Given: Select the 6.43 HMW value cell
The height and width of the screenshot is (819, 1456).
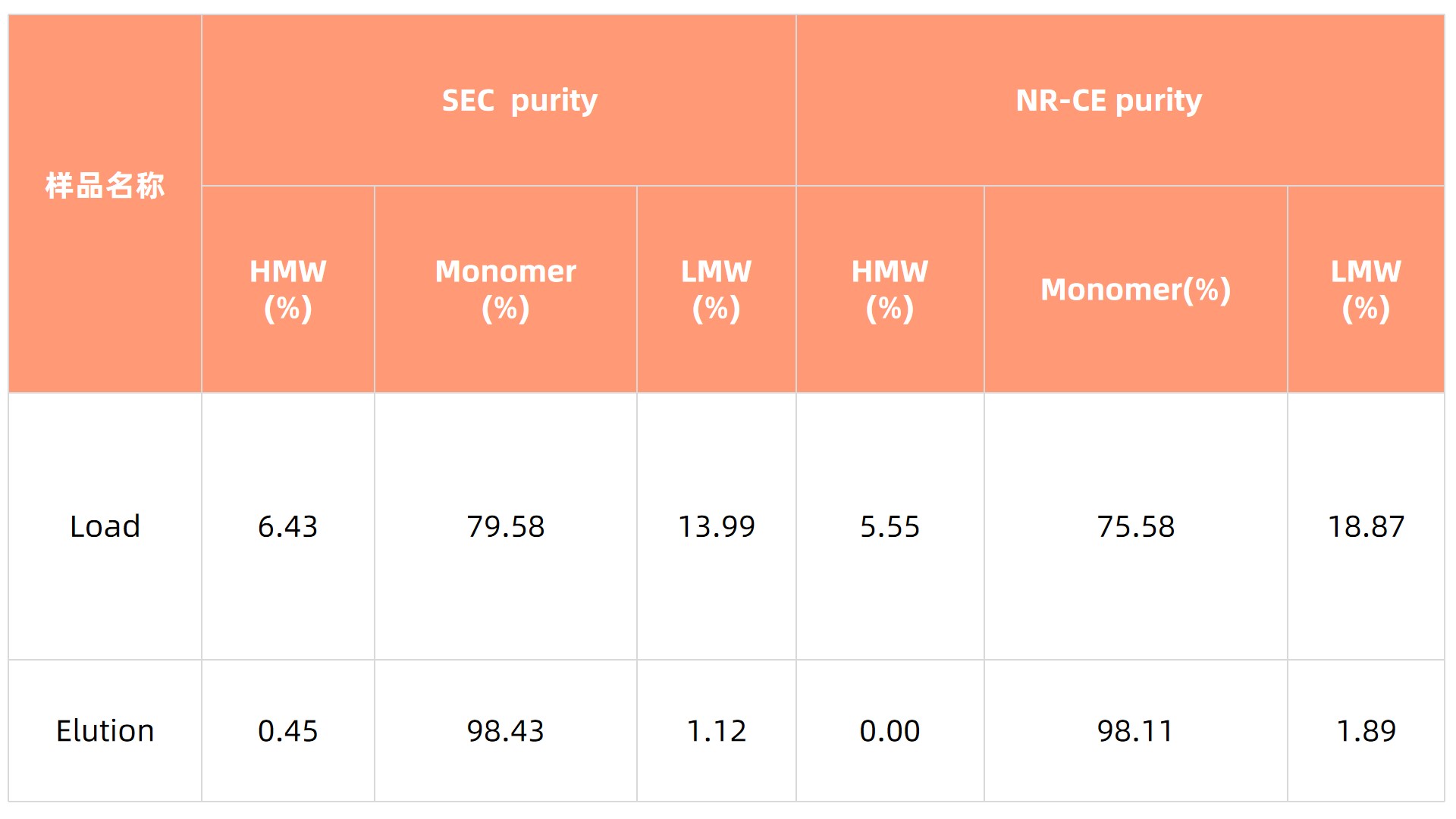Looking at the screenshot, I should click(287, 526).
